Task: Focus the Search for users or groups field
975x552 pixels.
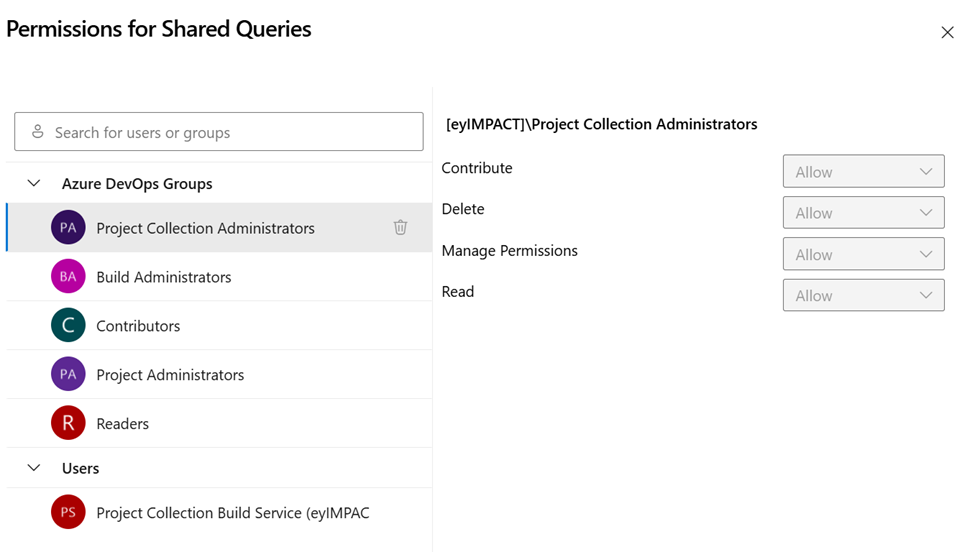Action: click(219, 132)
